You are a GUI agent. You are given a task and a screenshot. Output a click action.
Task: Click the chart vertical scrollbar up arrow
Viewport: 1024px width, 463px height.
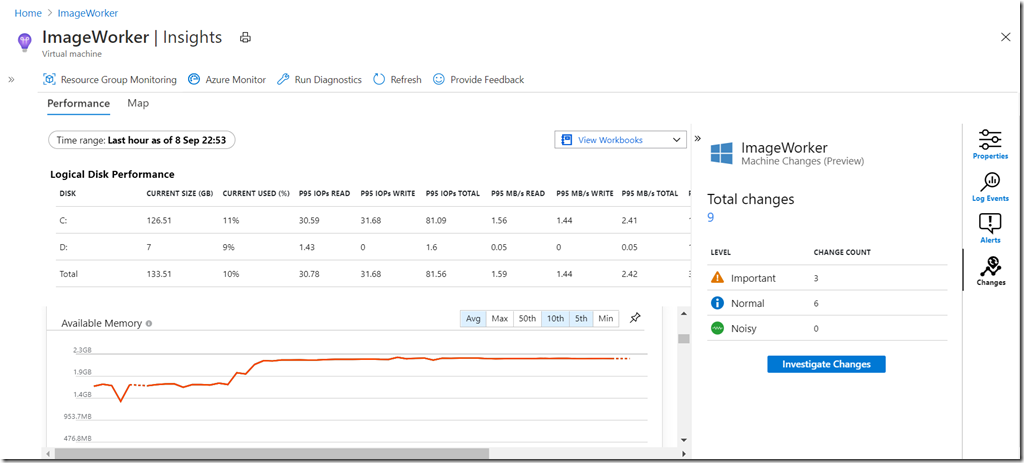coord(684,315)
